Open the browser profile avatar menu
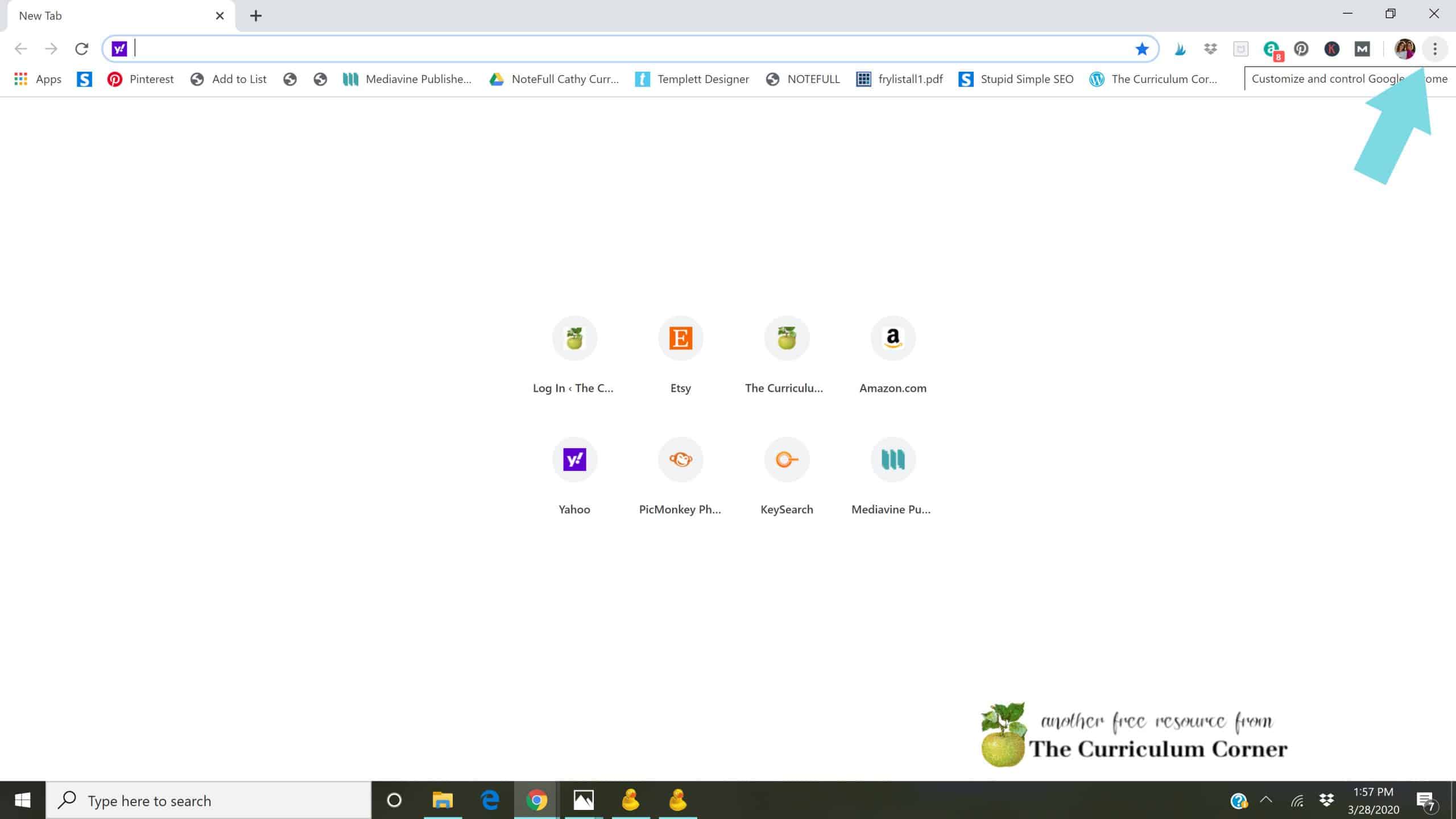 [x=1405, y=49]
